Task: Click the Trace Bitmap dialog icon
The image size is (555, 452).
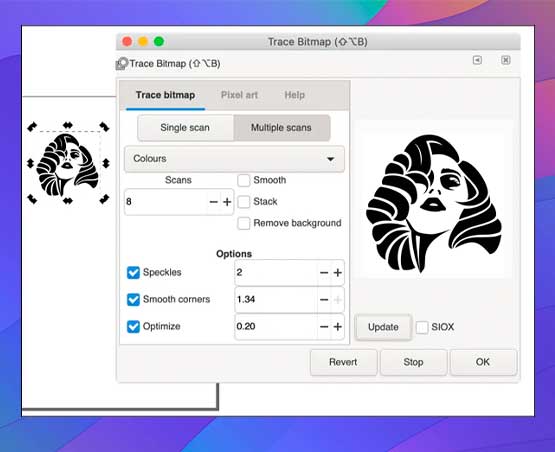Action: (x=121, y=64)
